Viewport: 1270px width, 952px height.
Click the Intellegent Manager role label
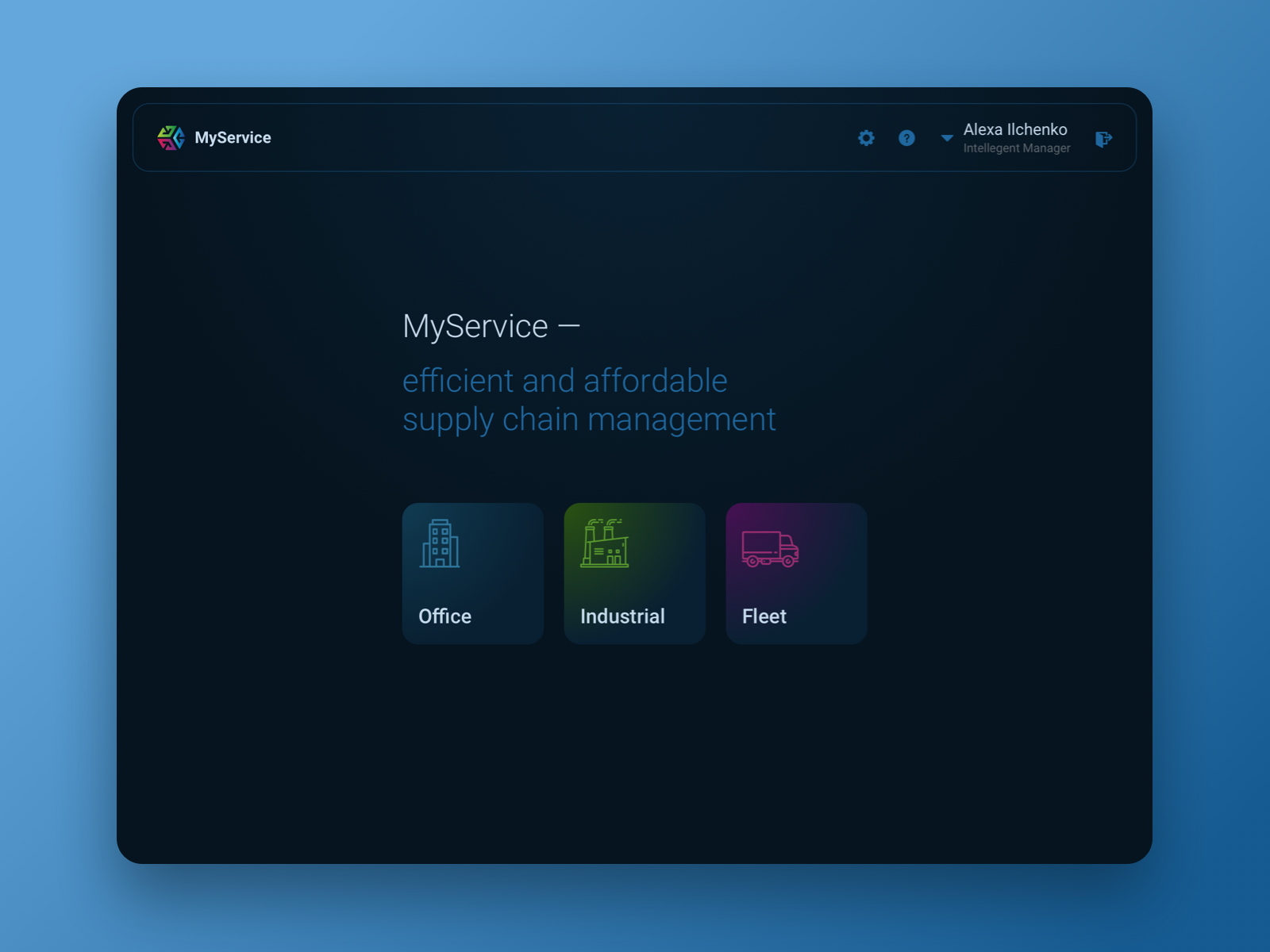click(1016, 148)
